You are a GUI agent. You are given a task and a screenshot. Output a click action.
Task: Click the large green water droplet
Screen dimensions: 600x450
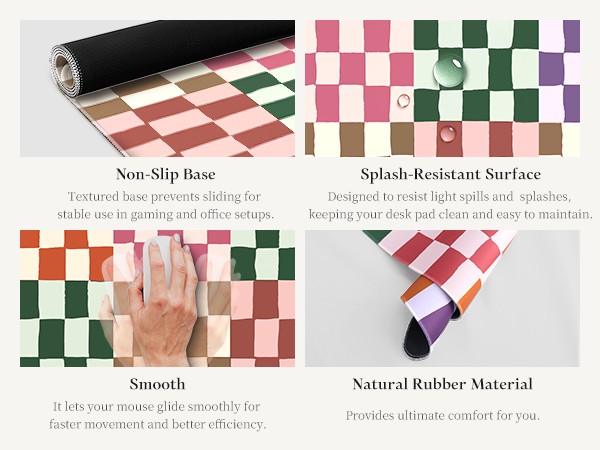(x=450, y=70)
